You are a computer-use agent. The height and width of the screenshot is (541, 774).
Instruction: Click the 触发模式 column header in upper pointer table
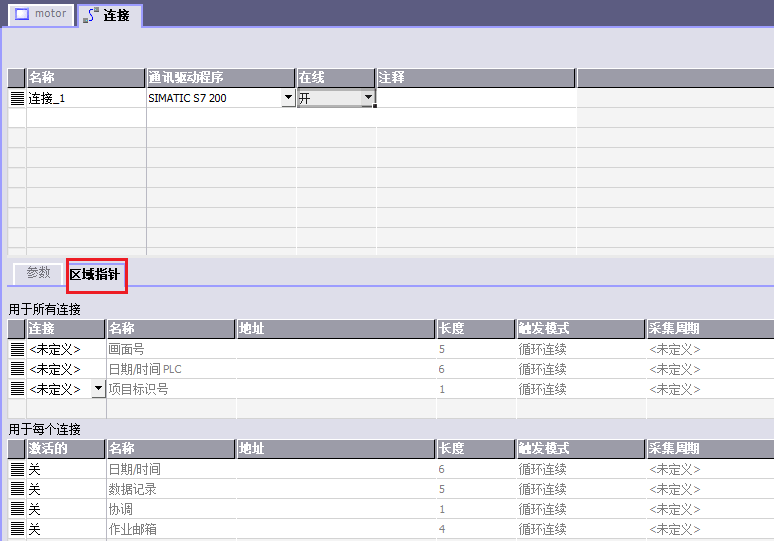tap(580, 329)
